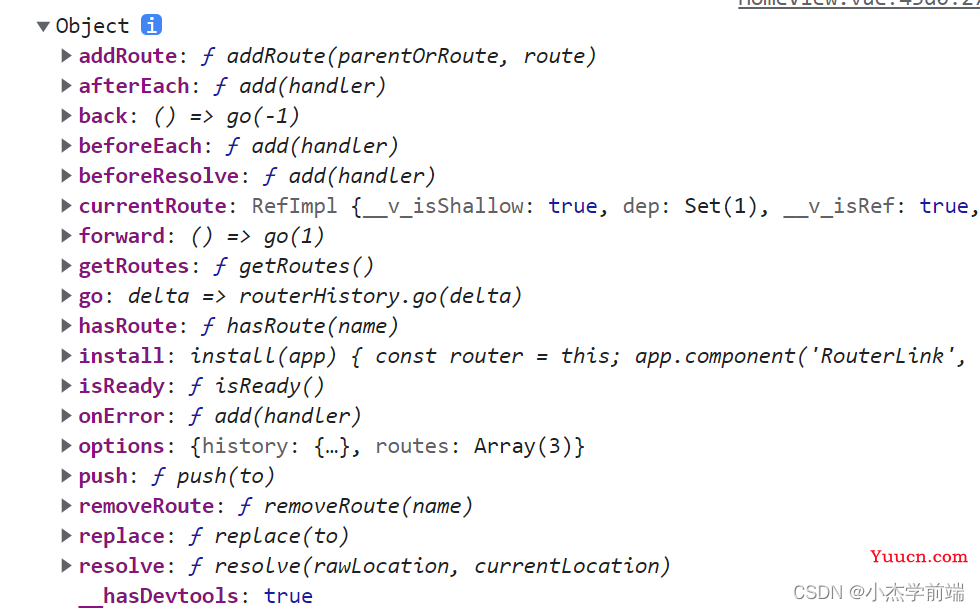The width and height of the screenshot is (980, 611).
Task: Click the beforeResolve key name
Action: pyautogui.click(x=159, y=176)
